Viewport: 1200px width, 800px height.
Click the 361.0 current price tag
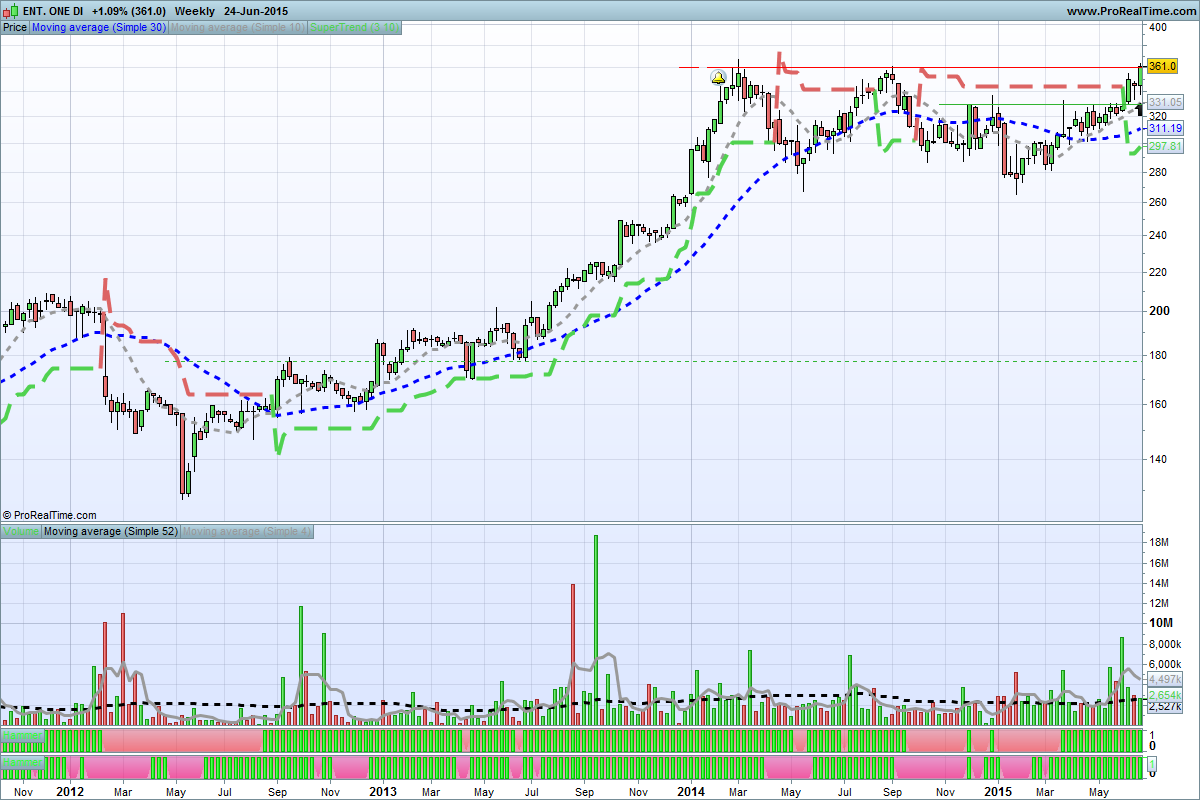(x=1161, y=66)
